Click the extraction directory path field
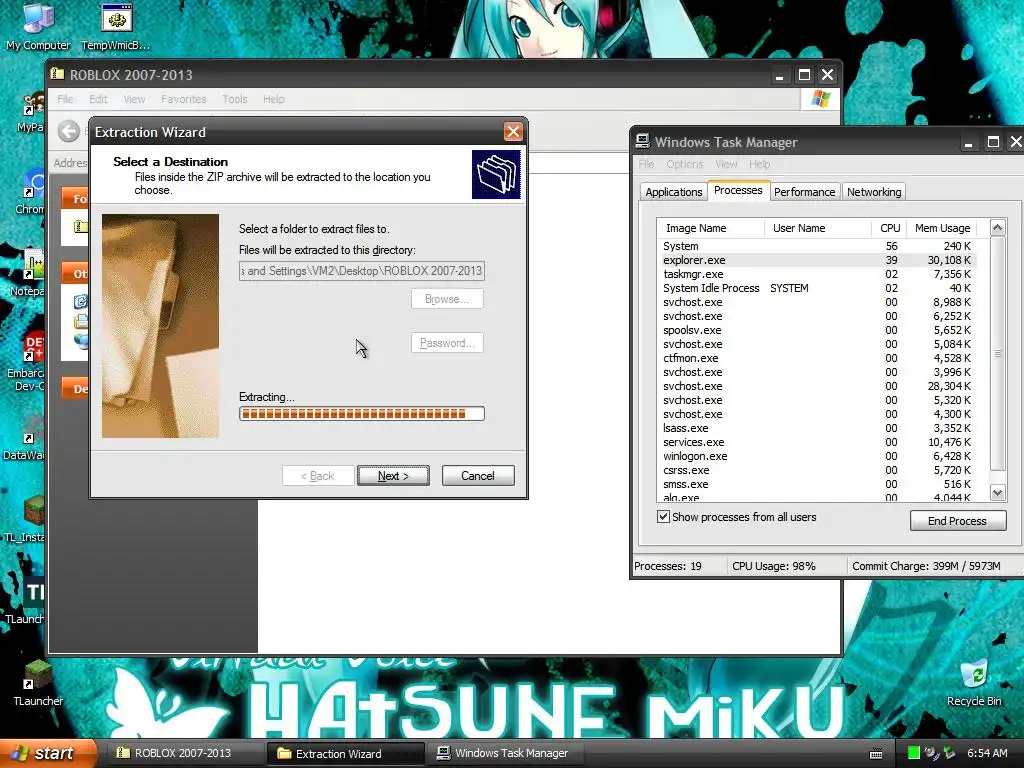The width and height of the screenshot is (1024, 768). click(362, 270)
